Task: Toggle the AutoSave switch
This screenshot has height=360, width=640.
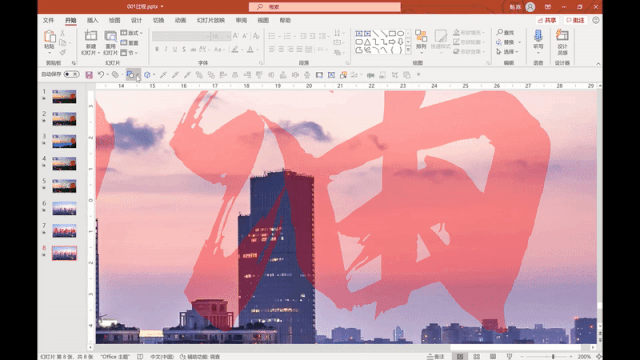Action: click(72, 74)
